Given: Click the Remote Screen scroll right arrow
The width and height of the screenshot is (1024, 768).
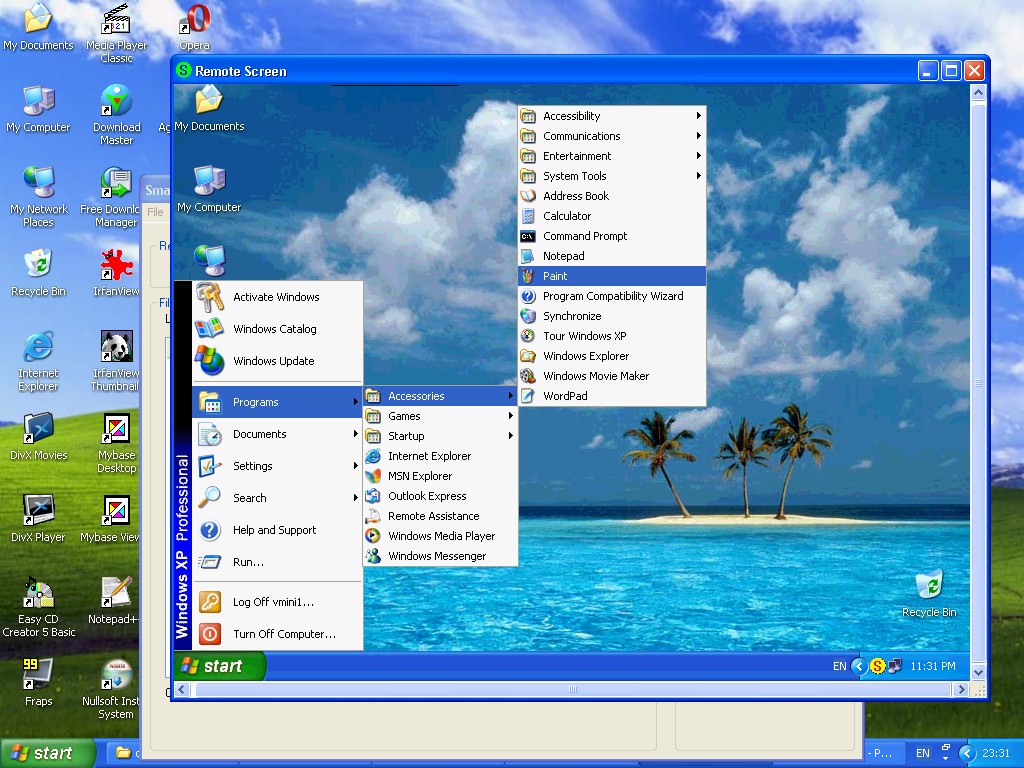Looking at the screenshot, I should click(x=961, y=690).
